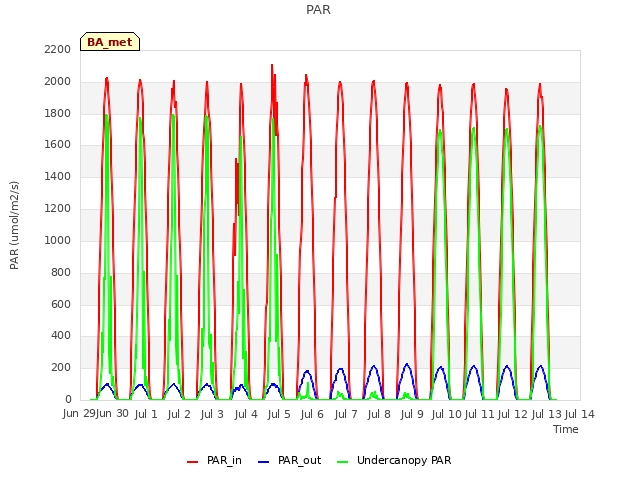
Task: Click the 2200 y-axis tick label
Action: click(x=58, y=49)
